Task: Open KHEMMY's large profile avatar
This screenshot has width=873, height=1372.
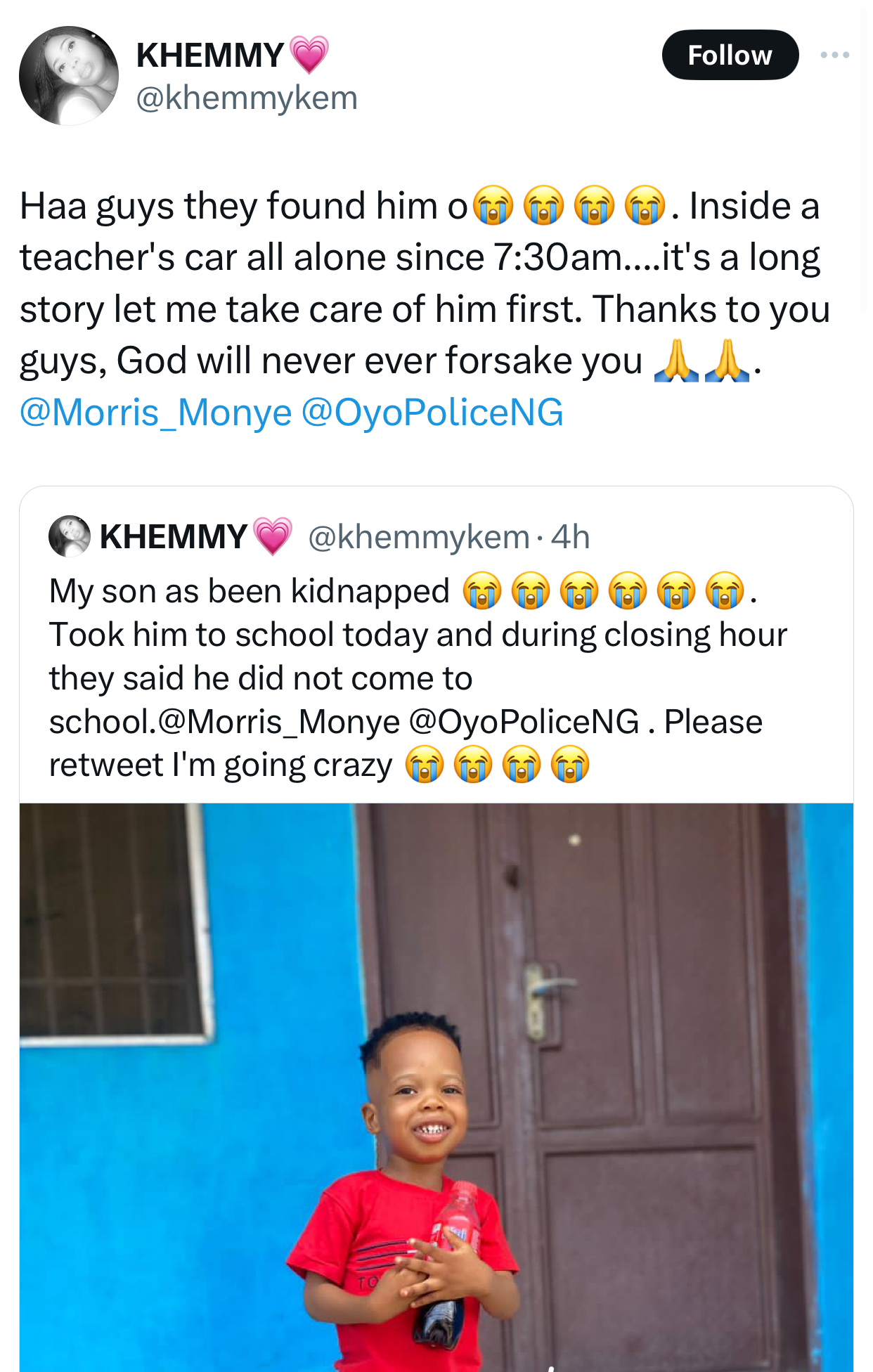Action: 69,76
